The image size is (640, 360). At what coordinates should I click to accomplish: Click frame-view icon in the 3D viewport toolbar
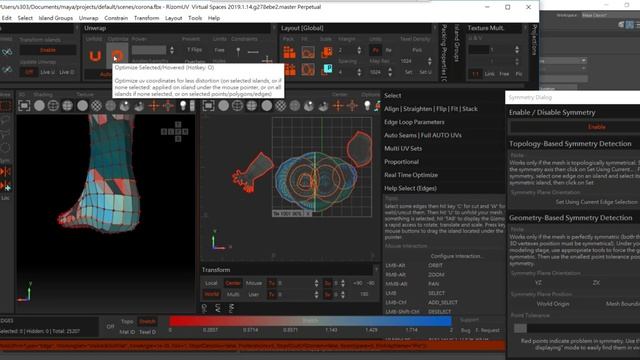[24, 106]
